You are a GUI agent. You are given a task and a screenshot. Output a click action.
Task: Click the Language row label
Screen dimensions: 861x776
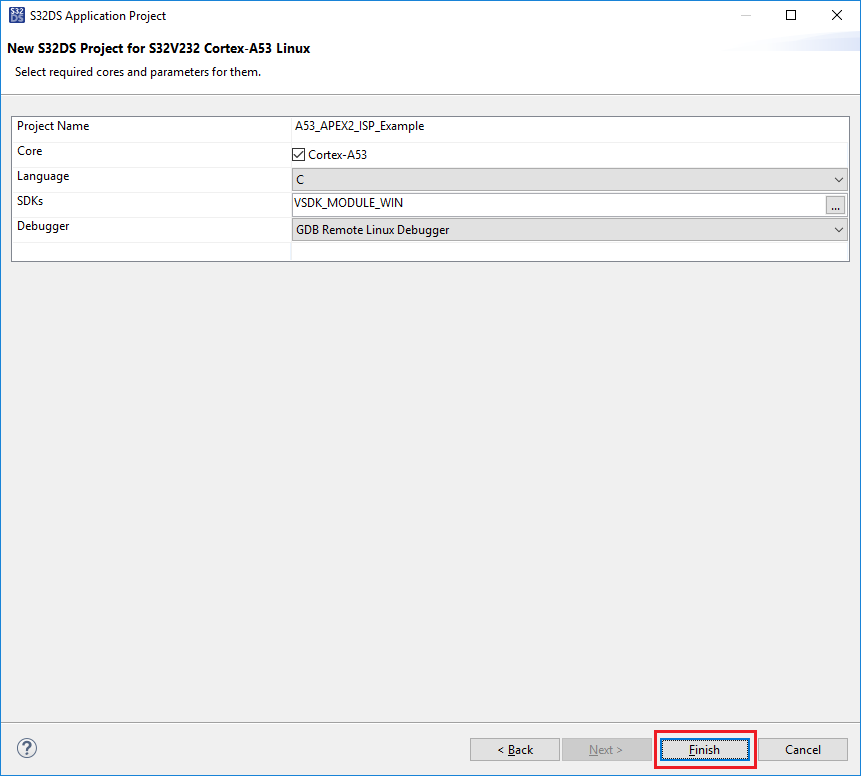click(43, 176)
